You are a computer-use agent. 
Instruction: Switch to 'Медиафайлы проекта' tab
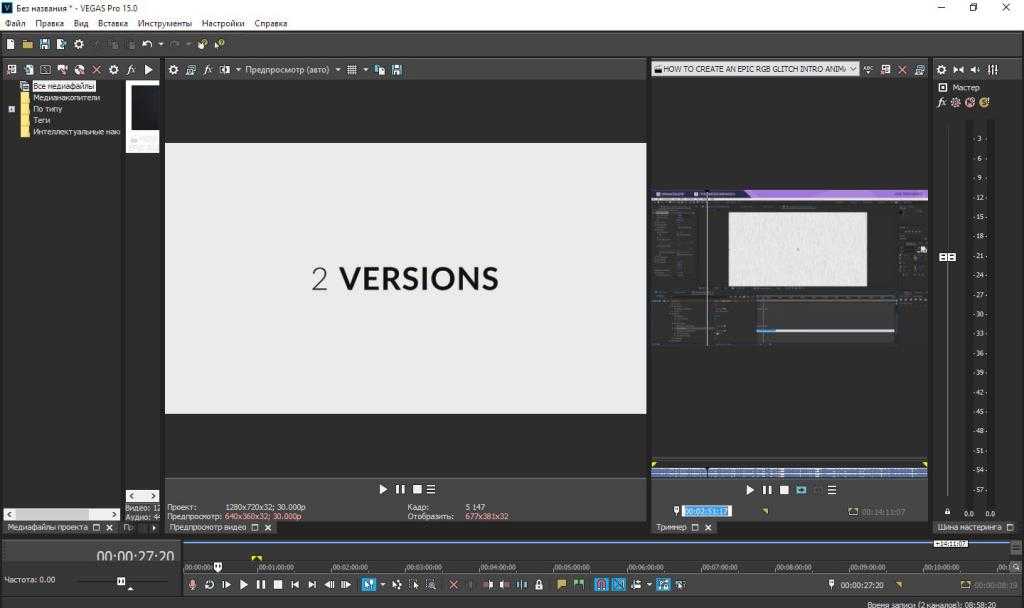[48, 527]
